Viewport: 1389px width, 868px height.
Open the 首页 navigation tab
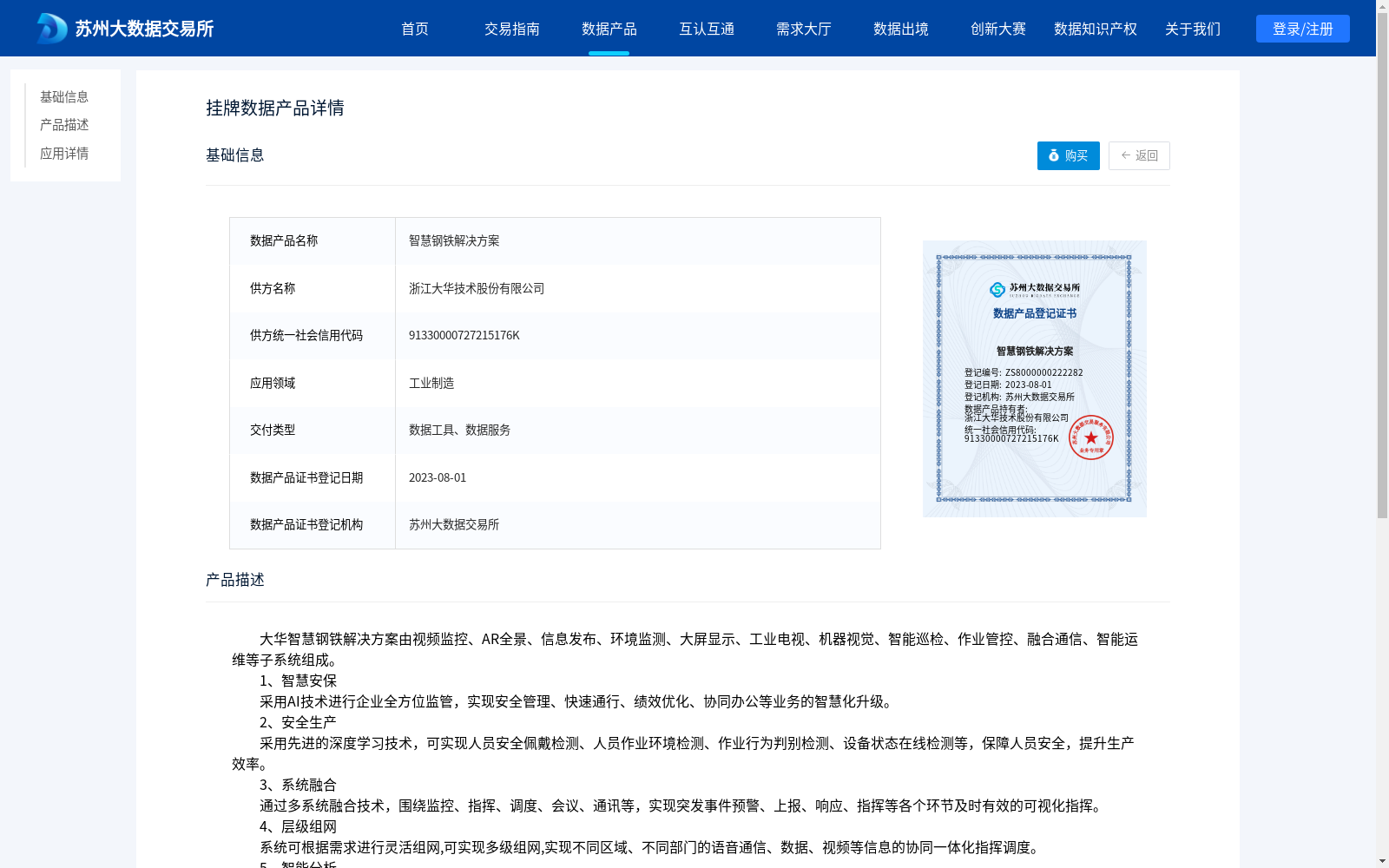coord(415,29)
